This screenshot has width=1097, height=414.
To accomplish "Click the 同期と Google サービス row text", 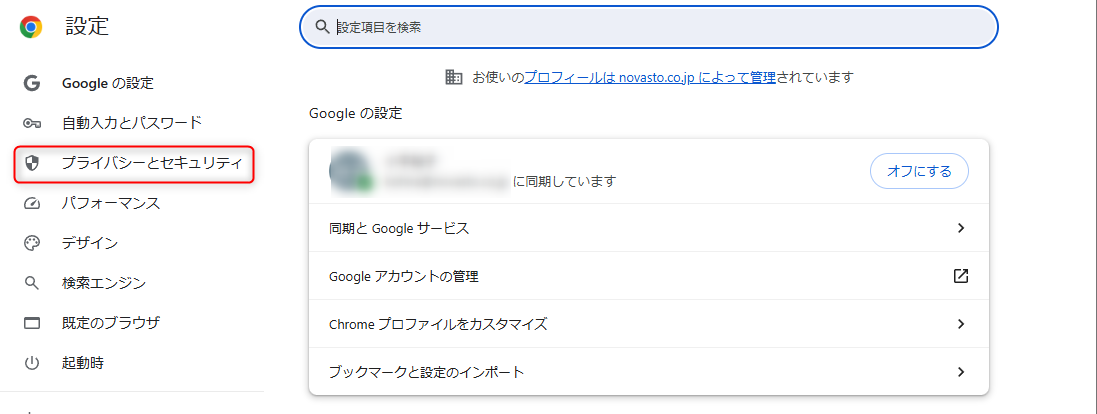I will 399,228.
